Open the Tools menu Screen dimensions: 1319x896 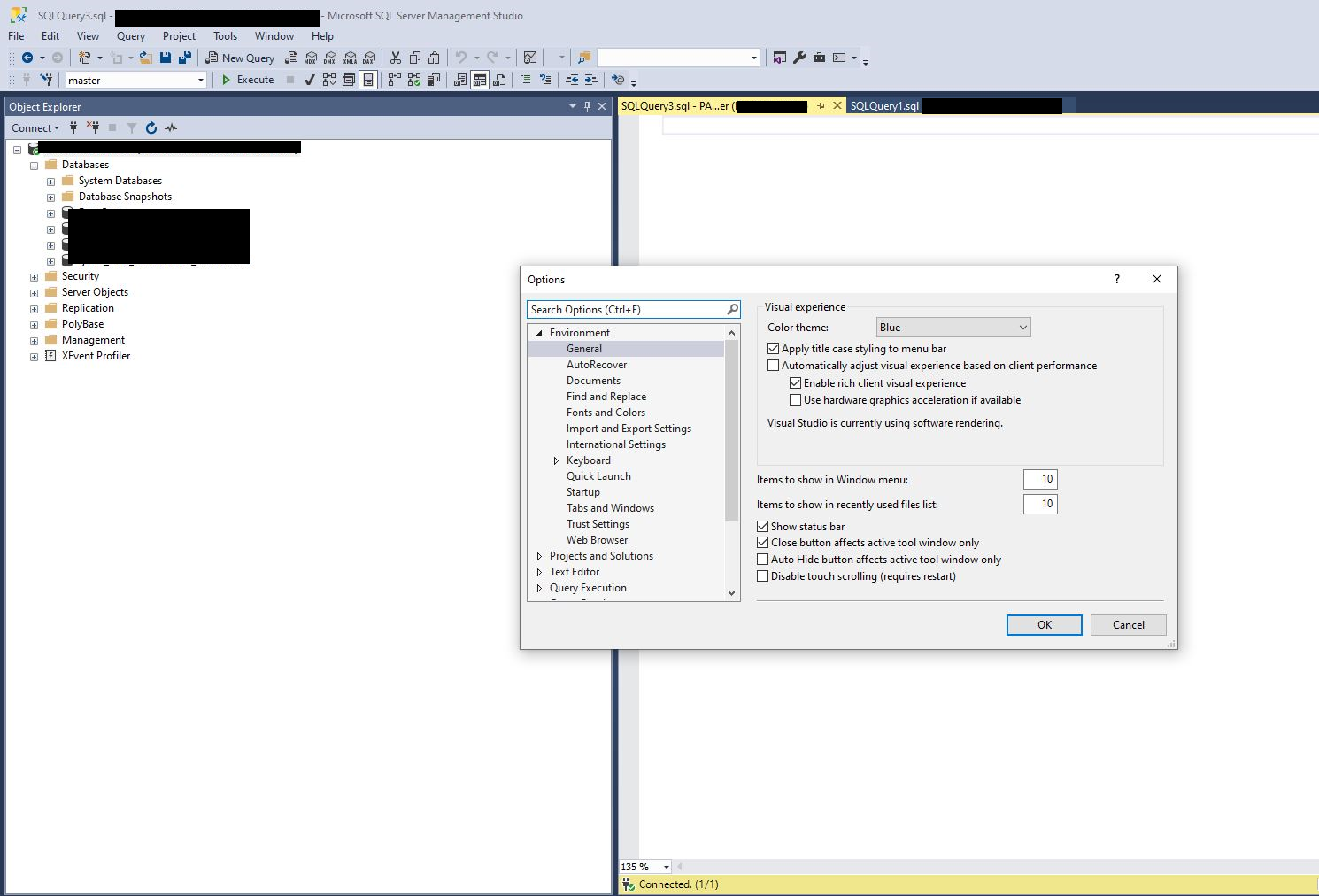click(x=225, y=36)
